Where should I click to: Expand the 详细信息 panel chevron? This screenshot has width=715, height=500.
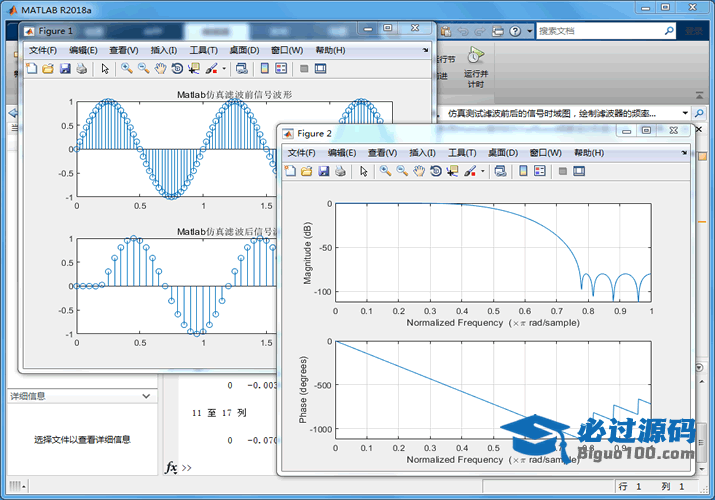146,396
